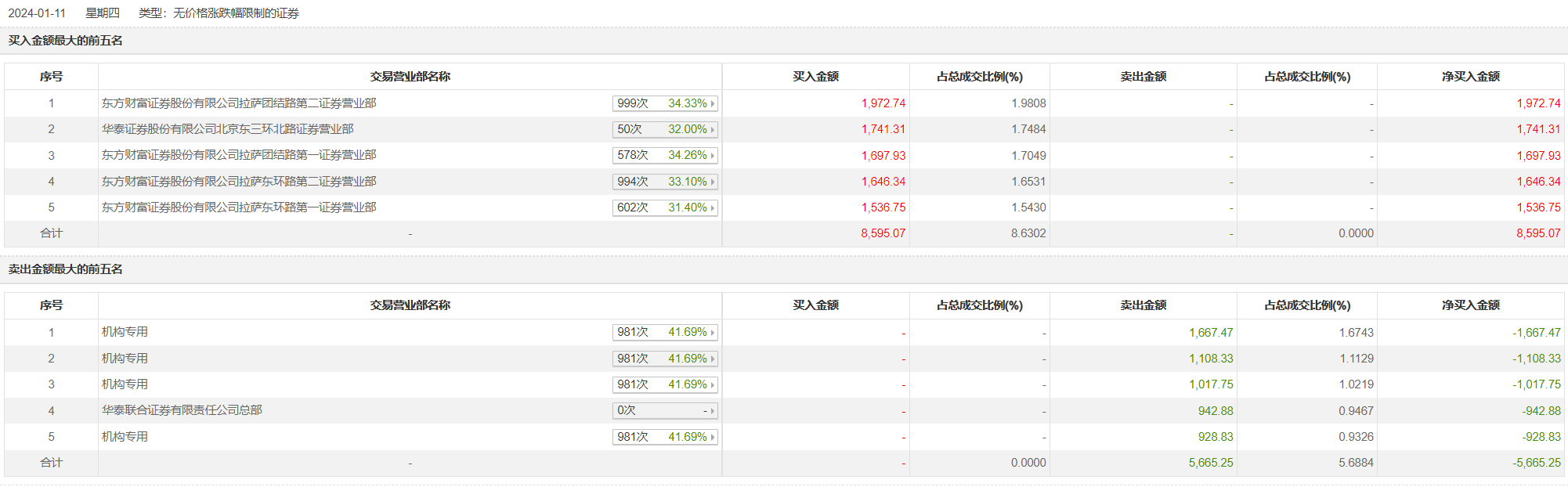The width and height of the screenshot is (1568, 487).
Task: Click 交易营业部名称 header in buy table
Action: pyautogui.click(x=410, y=77)
